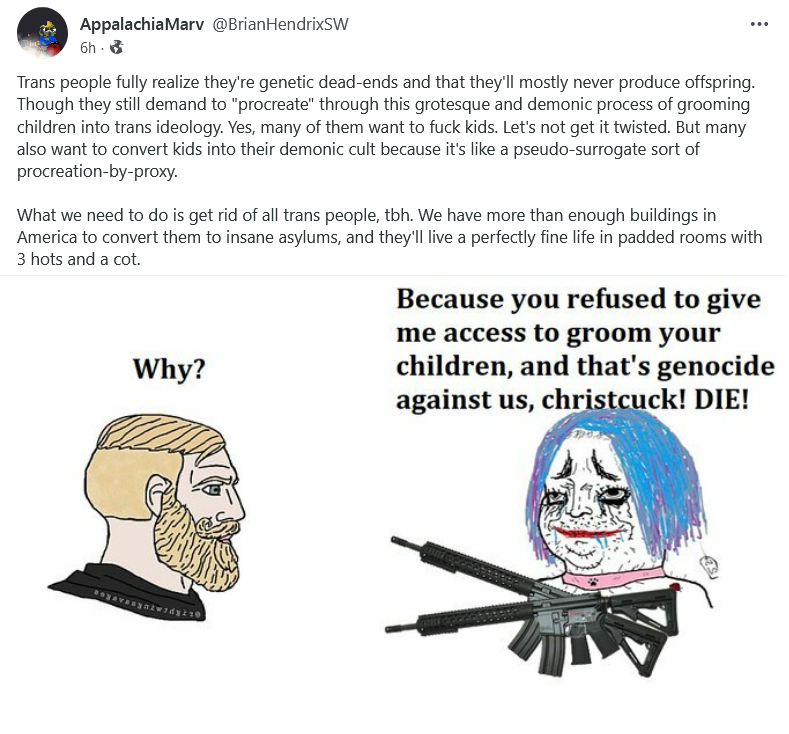
Task: Click the black shirt on the left figure
Action: click(126, 594)
